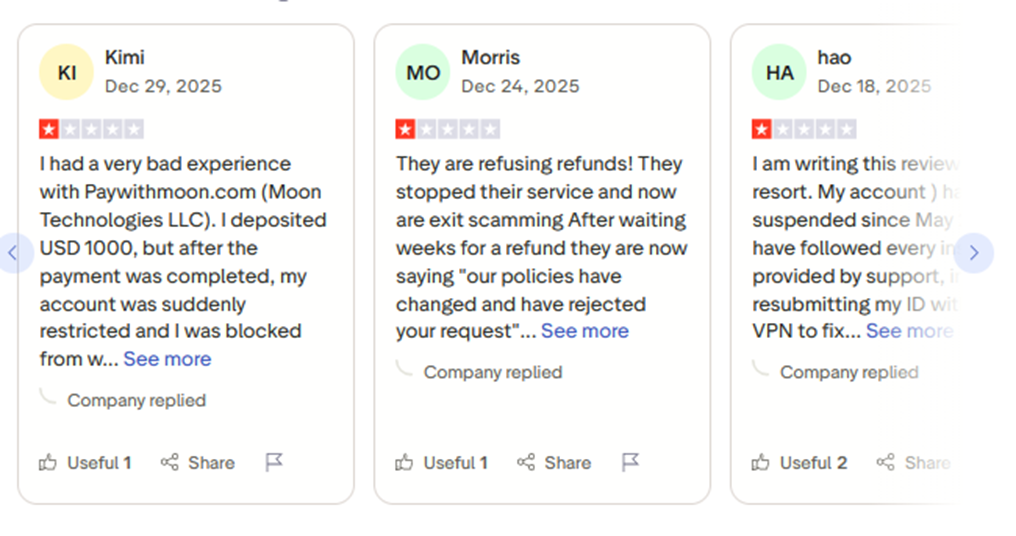
Task: Flag Kimi's review with the flag icon
Action: click(x=274, y=462)
